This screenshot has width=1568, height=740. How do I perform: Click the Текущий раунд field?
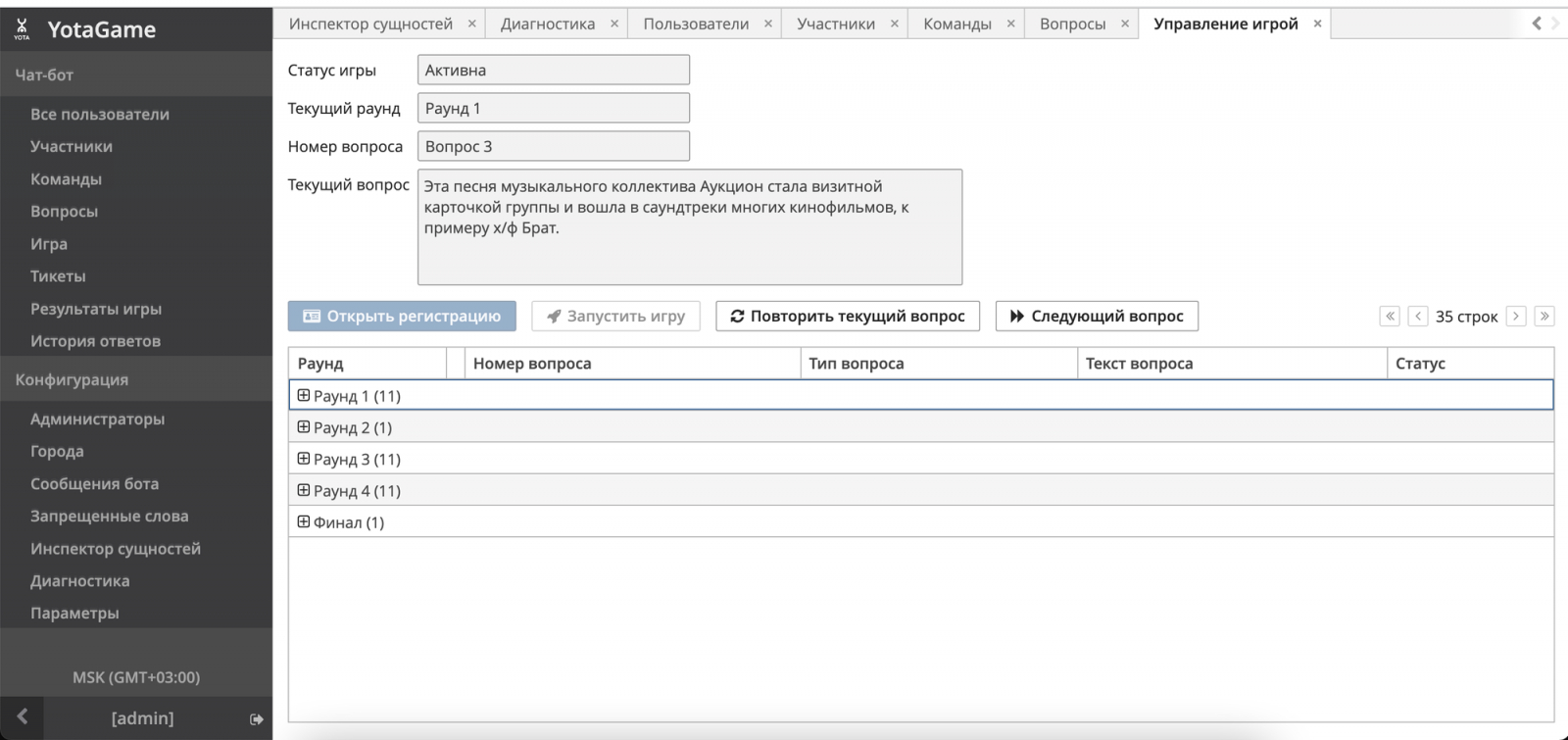click(554, 108)
